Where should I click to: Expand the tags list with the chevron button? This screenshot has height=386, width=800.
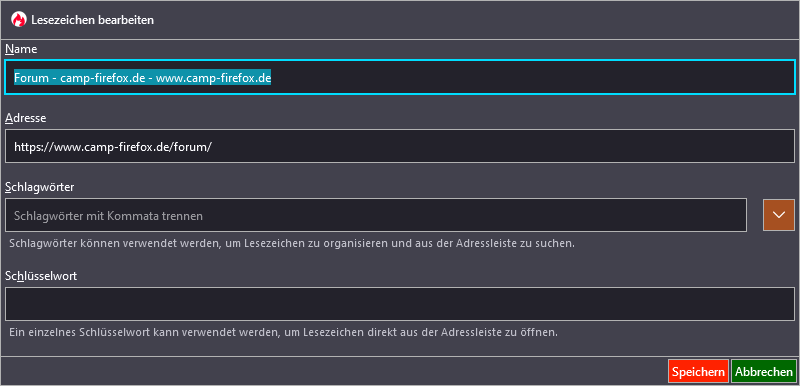point(779,215)
